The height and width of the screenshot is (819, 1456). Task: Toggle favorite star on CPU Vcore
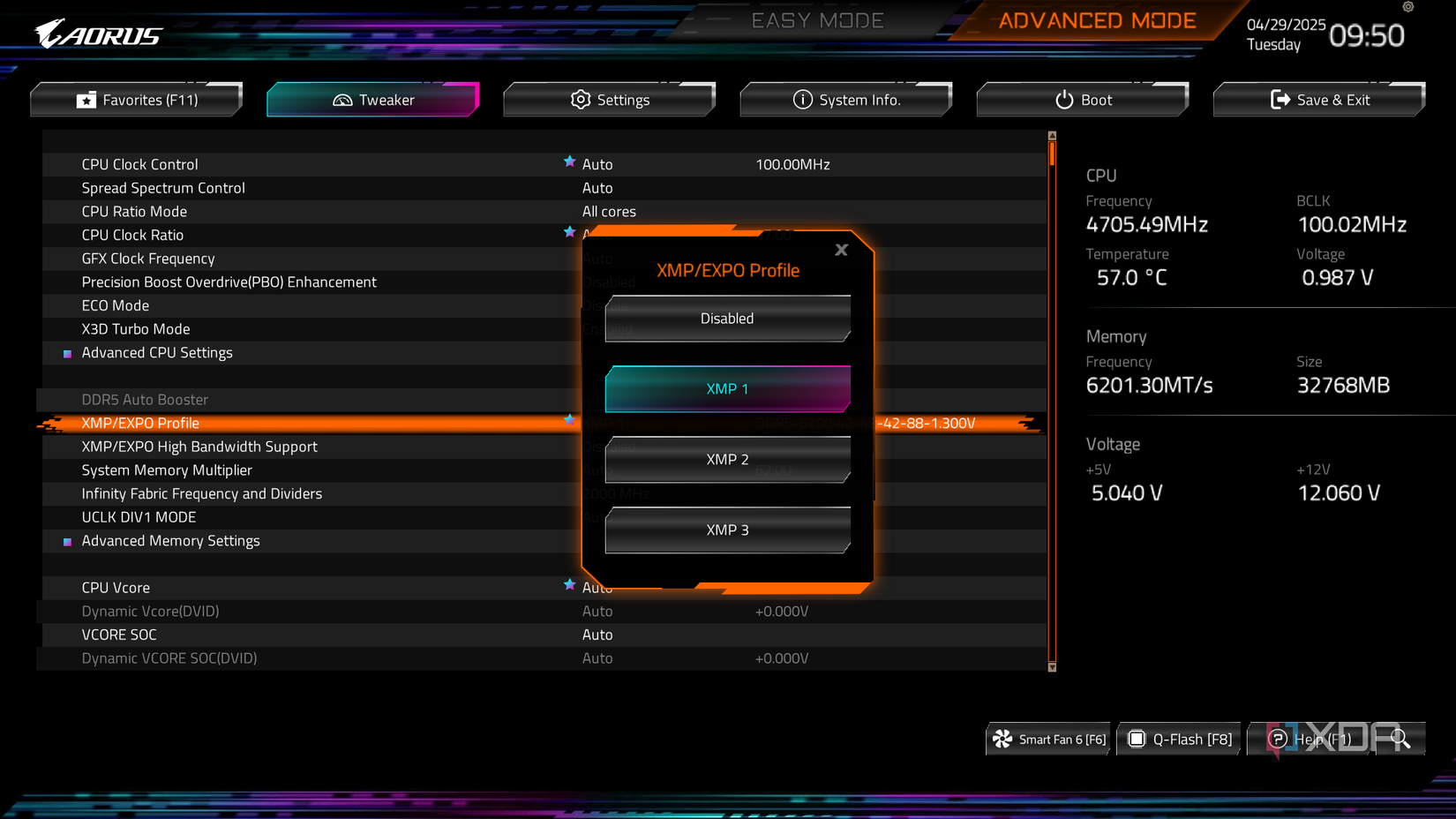(569, 584)
